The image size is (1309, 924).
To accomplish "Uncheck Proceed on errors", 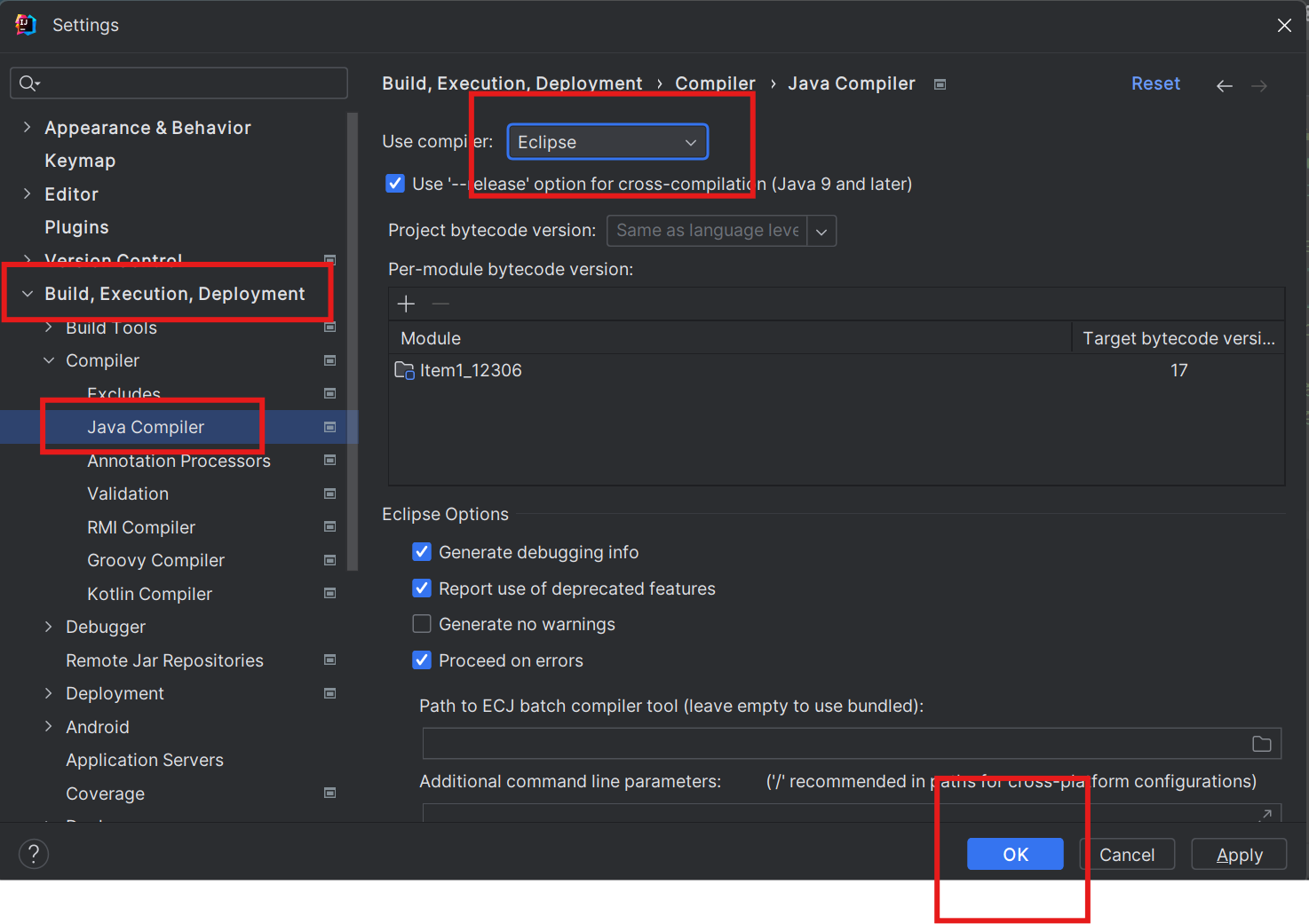I will 422,660.
